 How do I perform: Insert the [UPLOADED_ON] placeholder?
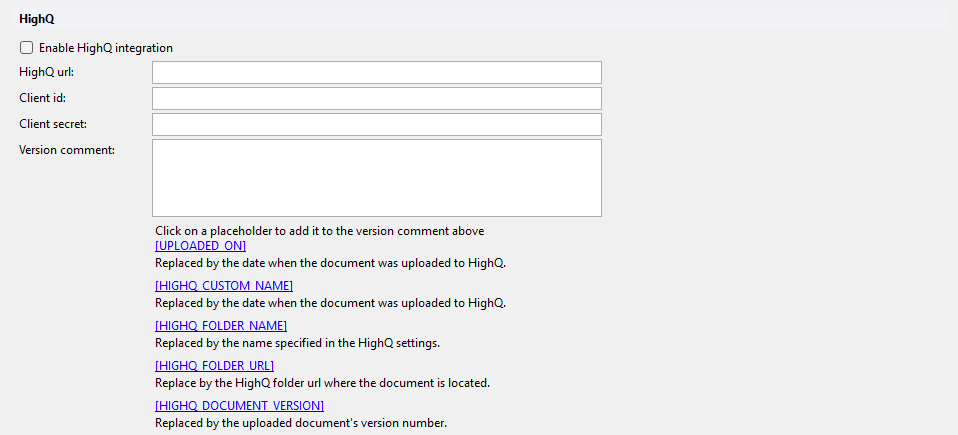tap(200, 246)
